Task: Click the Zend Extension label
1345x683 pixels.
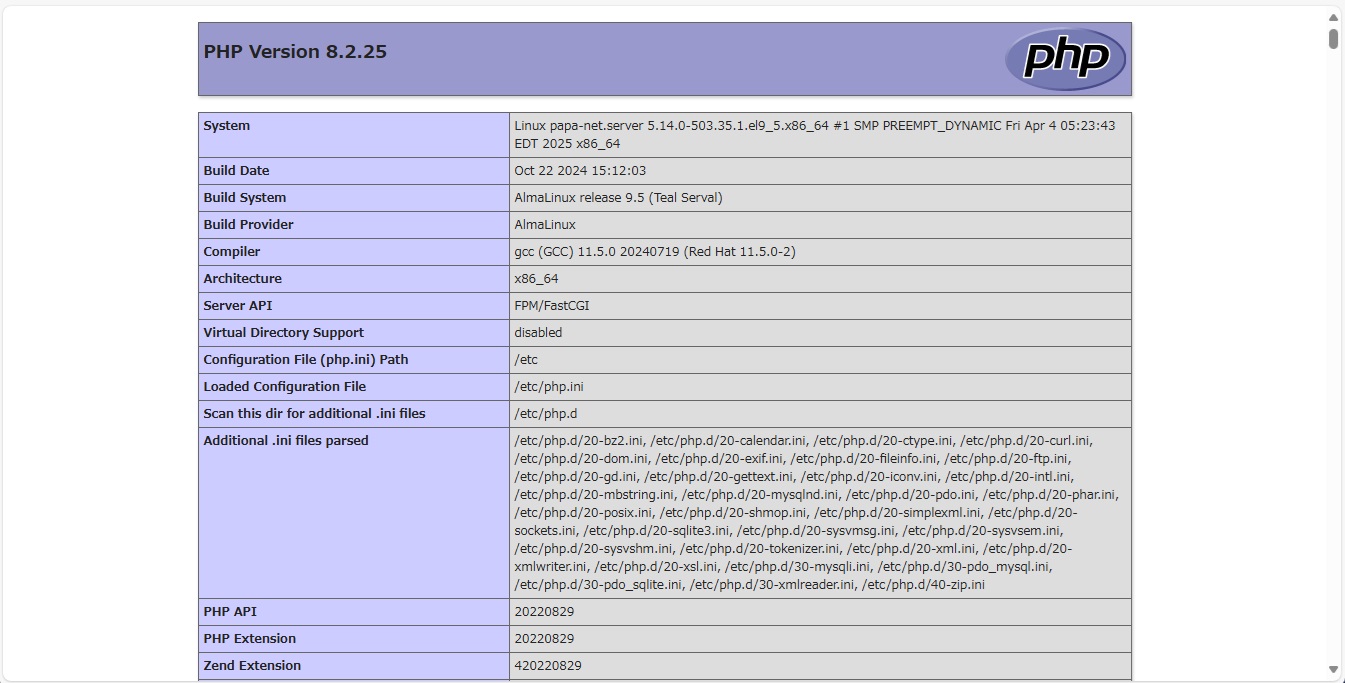Action: coord(252,666)
